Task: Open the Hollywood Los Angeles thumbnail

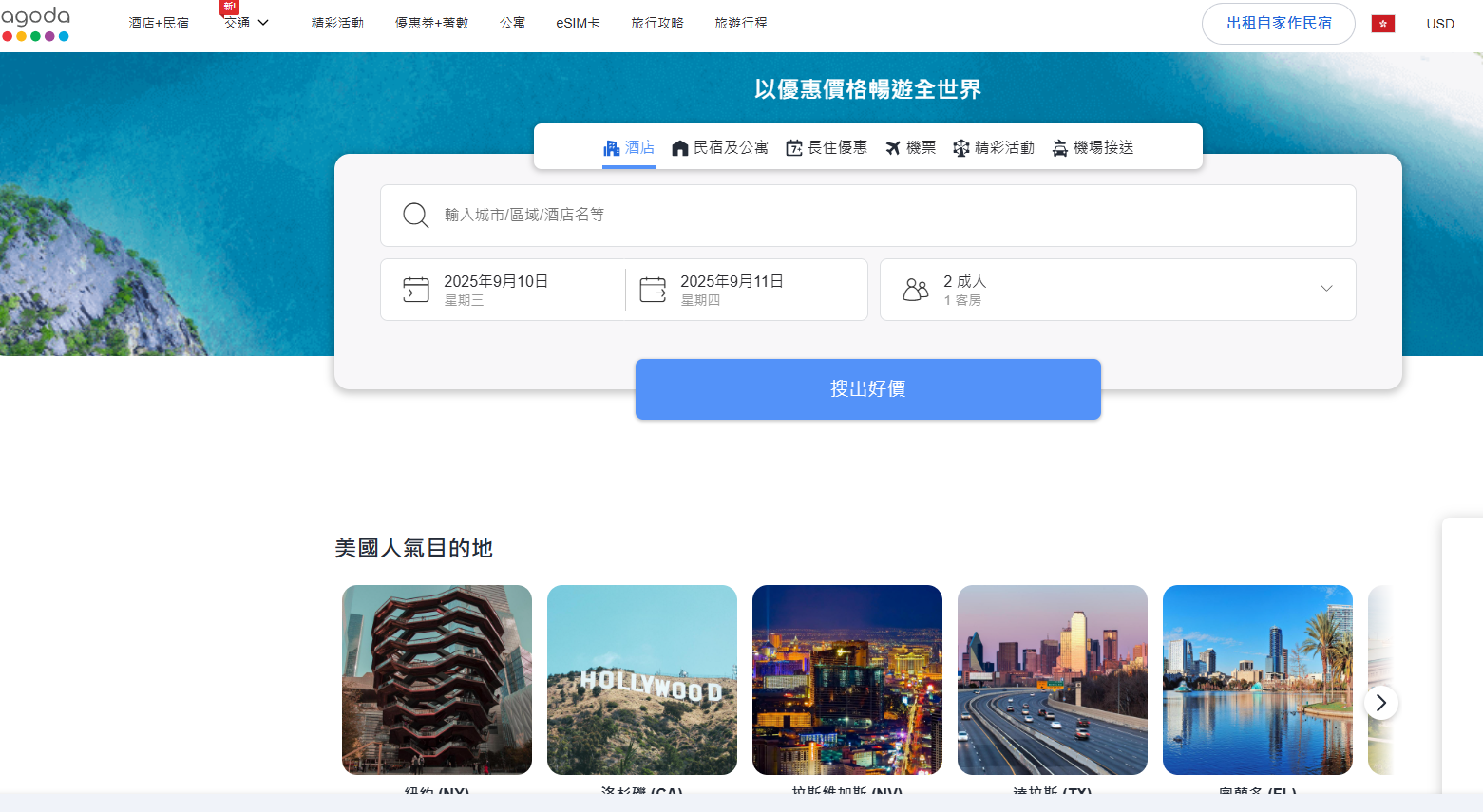Action: click(642, 680)
